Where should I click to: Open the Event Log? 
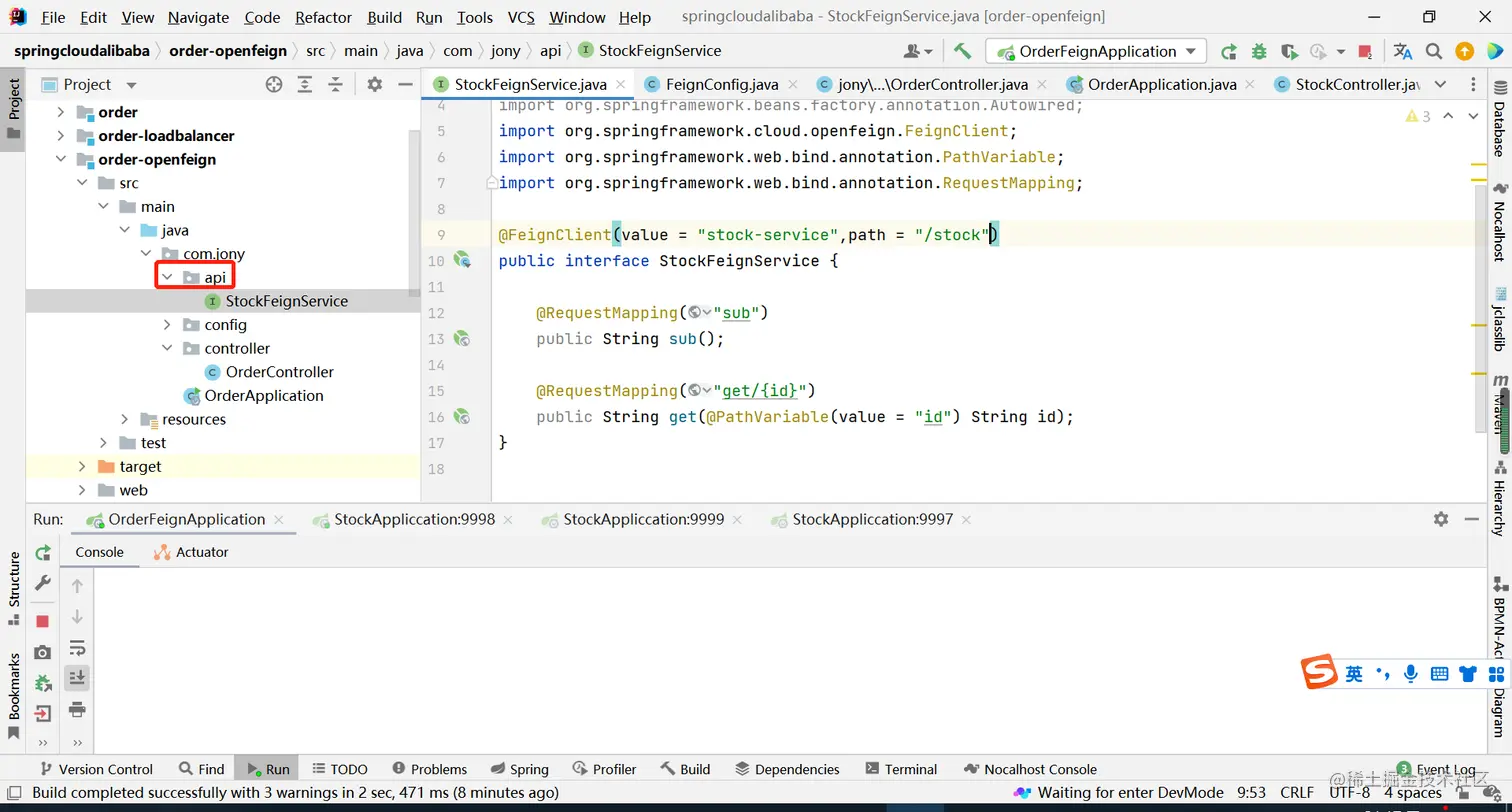coord(1435,769)
